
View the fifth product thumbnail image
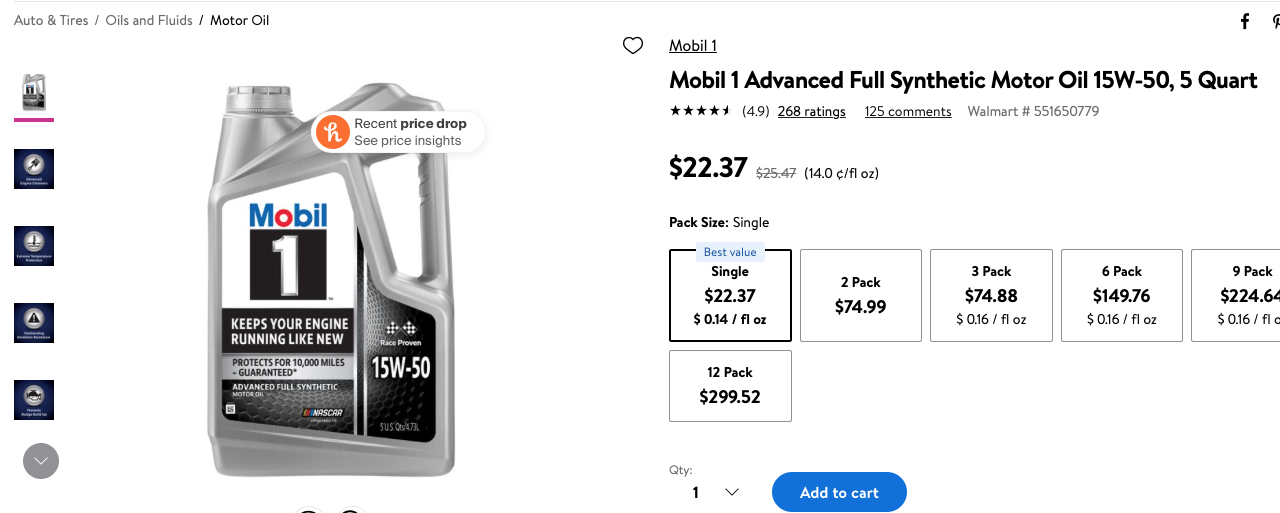[x=34, y=400]
